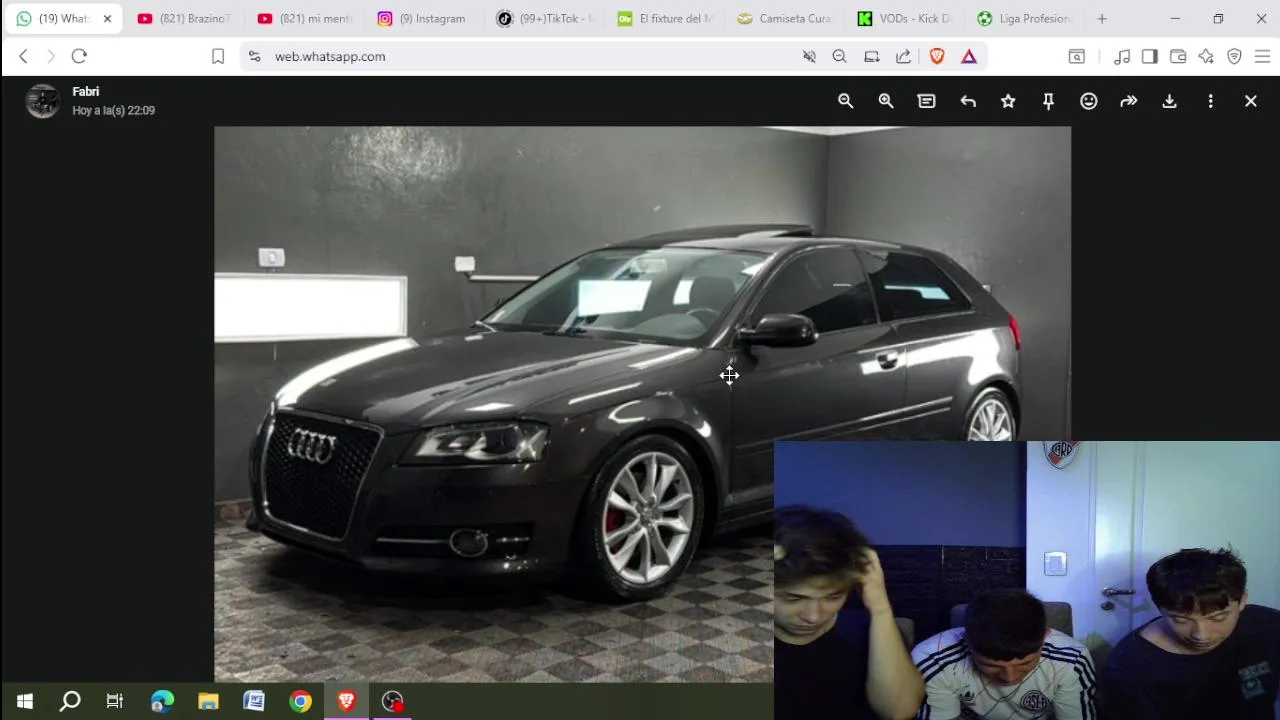
Task: Launch Microsoft Edge from taskbar
Action: pyautogui.click(x=162, y=701)
